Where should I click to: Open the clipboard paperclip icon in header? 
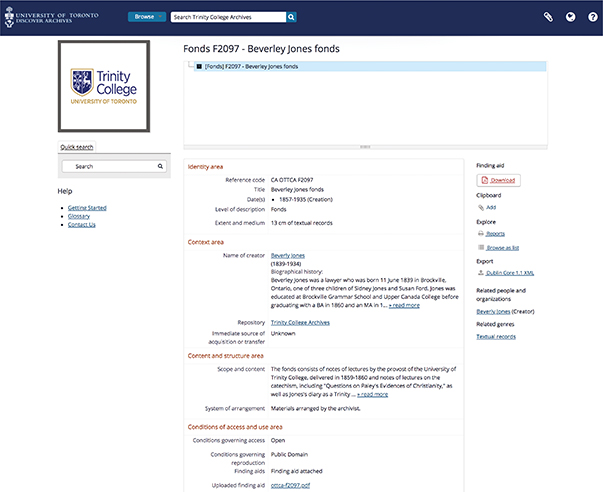(x=548, y=17)
